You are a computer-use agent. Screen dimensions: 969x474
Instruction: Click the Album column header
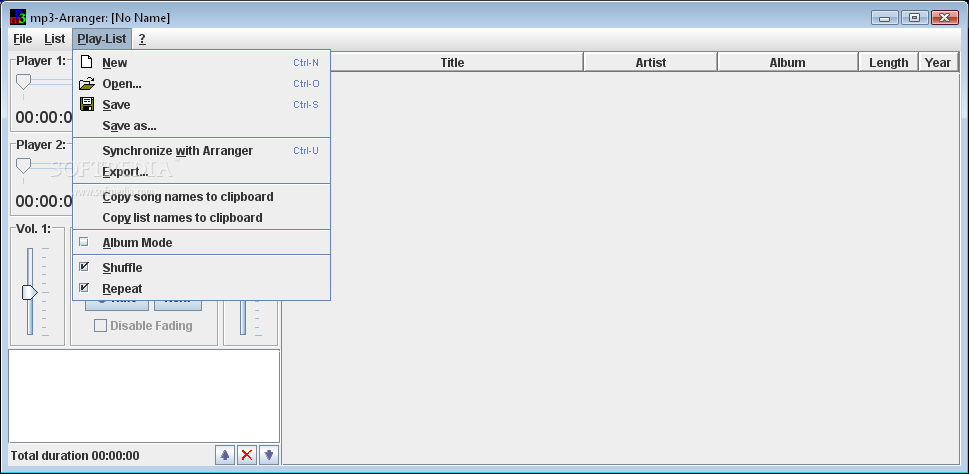(788, 62)
